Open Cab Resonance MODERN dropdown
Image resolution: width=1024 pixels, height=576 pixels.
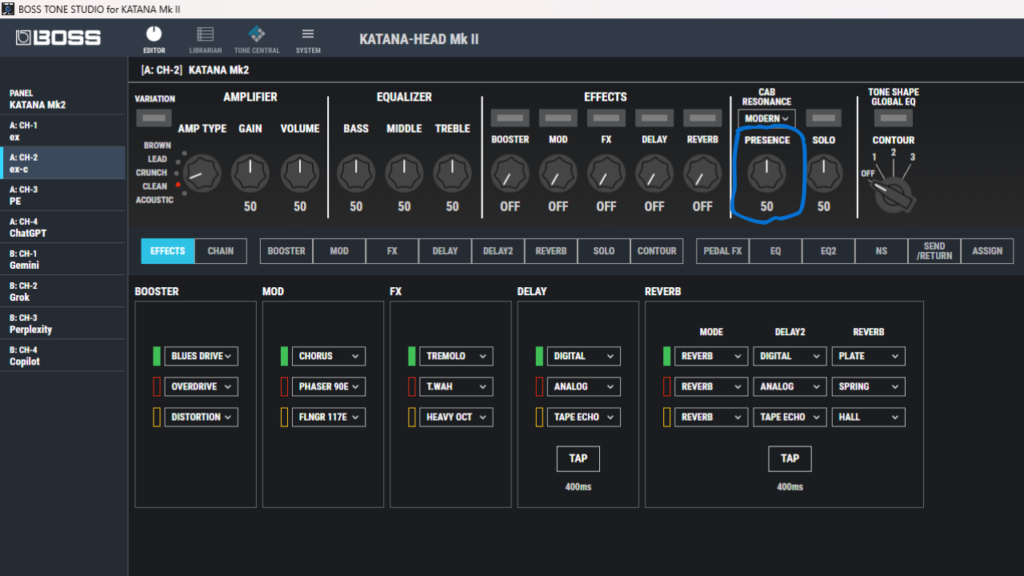coord(767,118)
